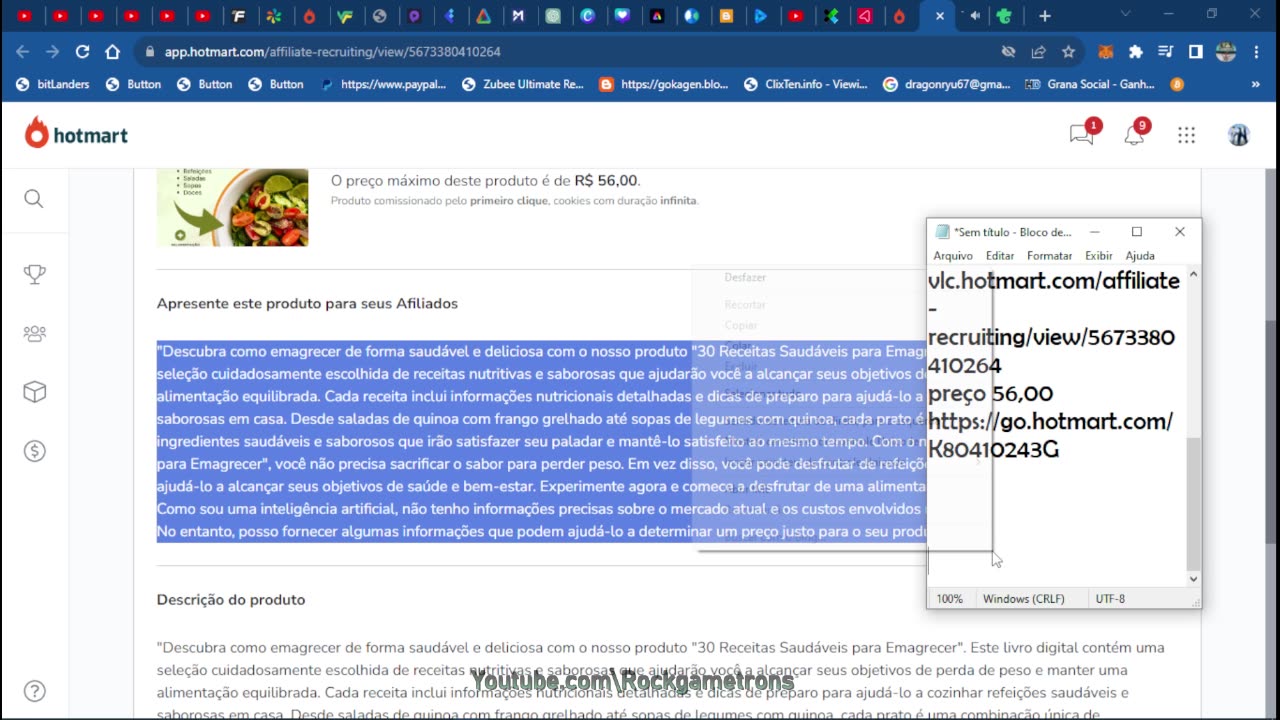The image size is (1280, 720).
Task: Click 'https://go.hotmart.com/' line in Notepad
Action: point(1050,421)
